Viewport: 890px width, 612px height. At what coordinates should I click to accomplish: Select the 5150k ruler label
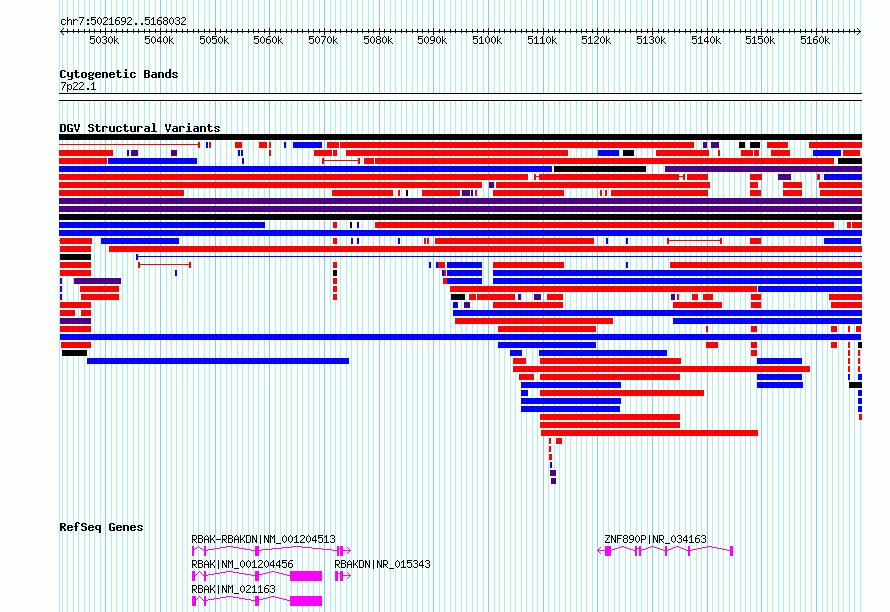pos(760,40)
